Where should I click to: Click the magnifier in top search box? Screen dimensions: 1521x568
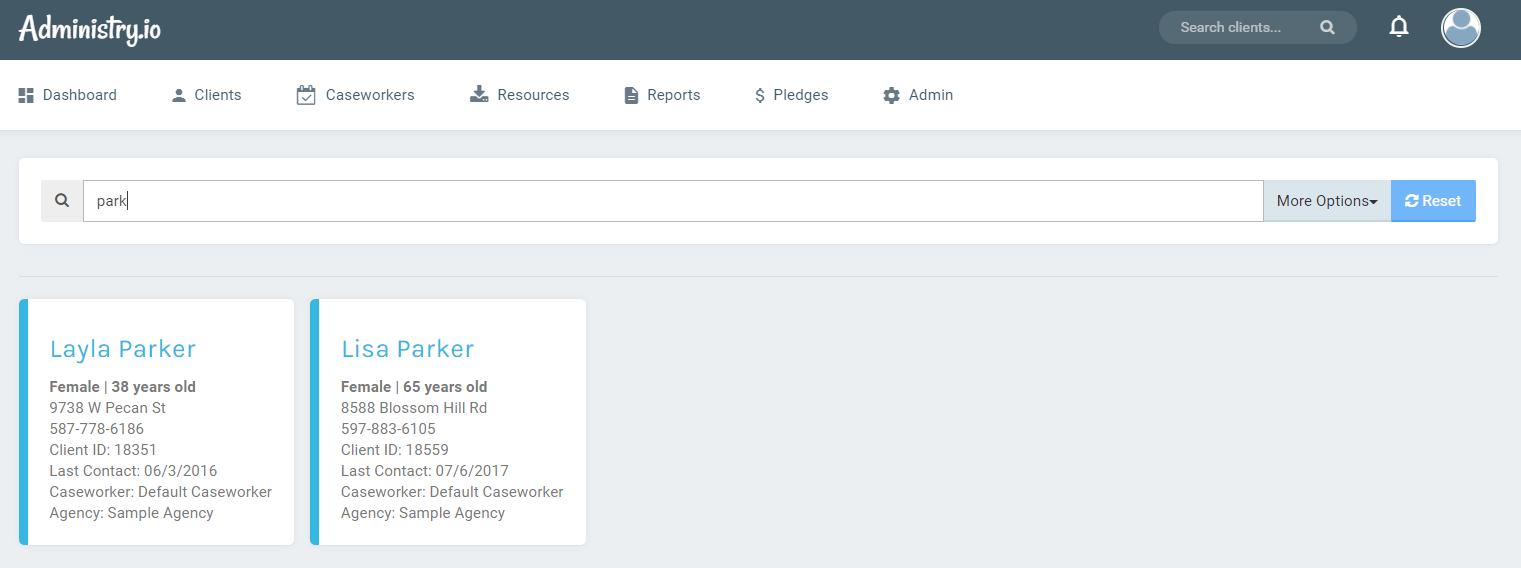point(1327,28)
